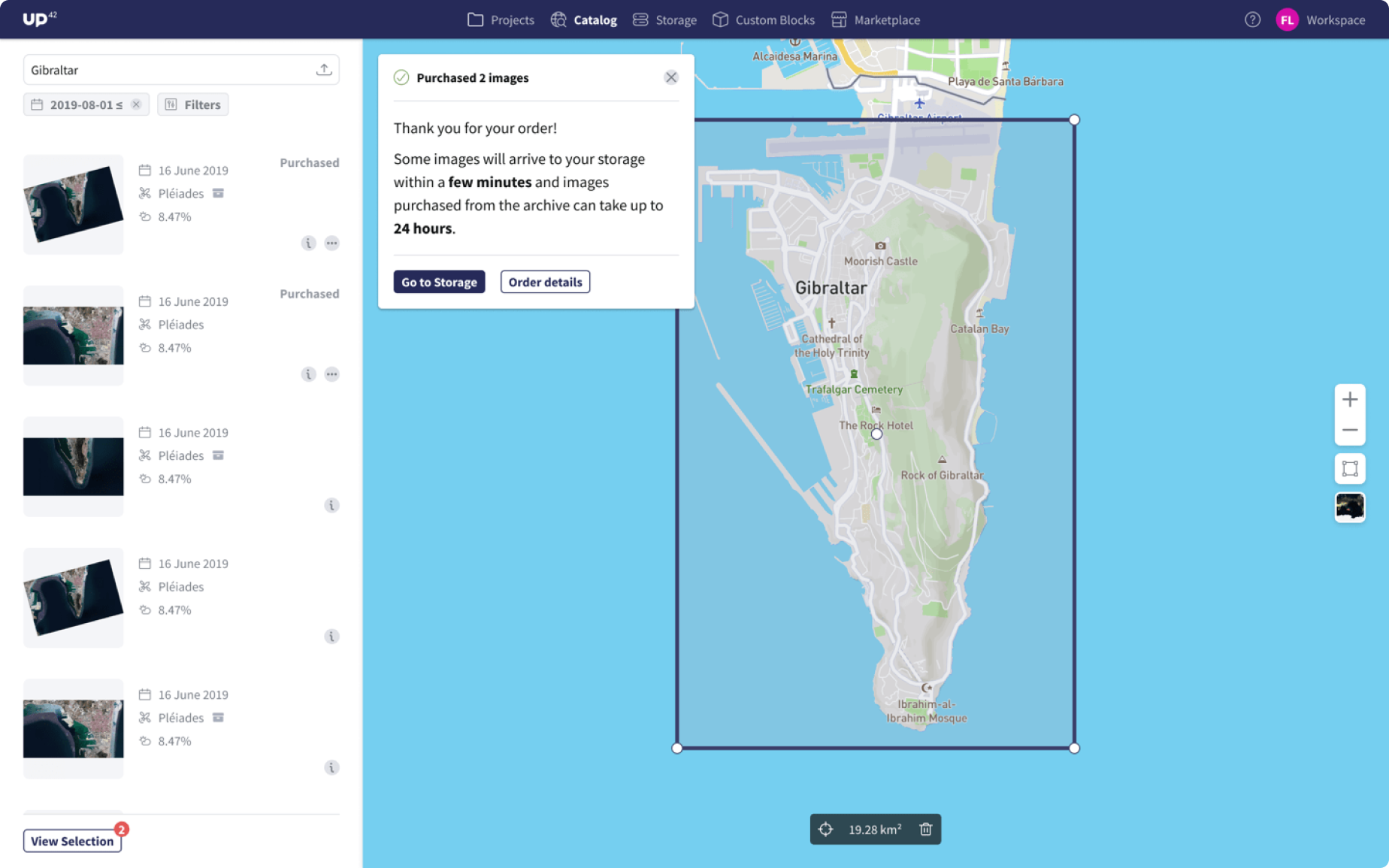Switch map to satellite basemap

1350,507
